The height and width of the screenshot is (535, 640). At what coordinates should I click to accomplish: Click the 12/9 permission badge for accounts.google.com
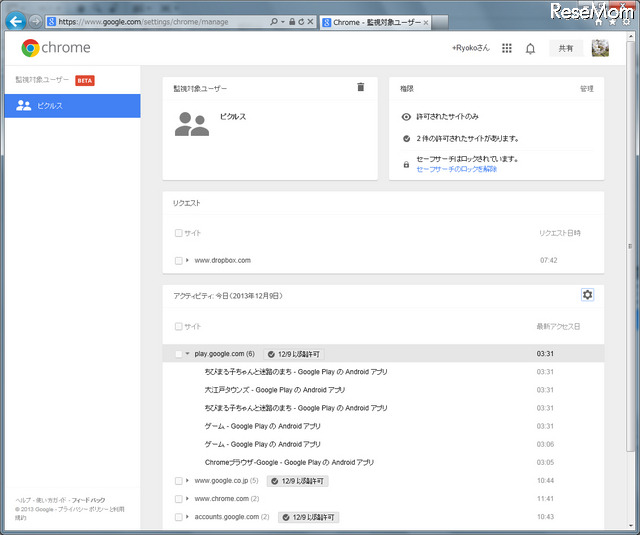(309, 517)
